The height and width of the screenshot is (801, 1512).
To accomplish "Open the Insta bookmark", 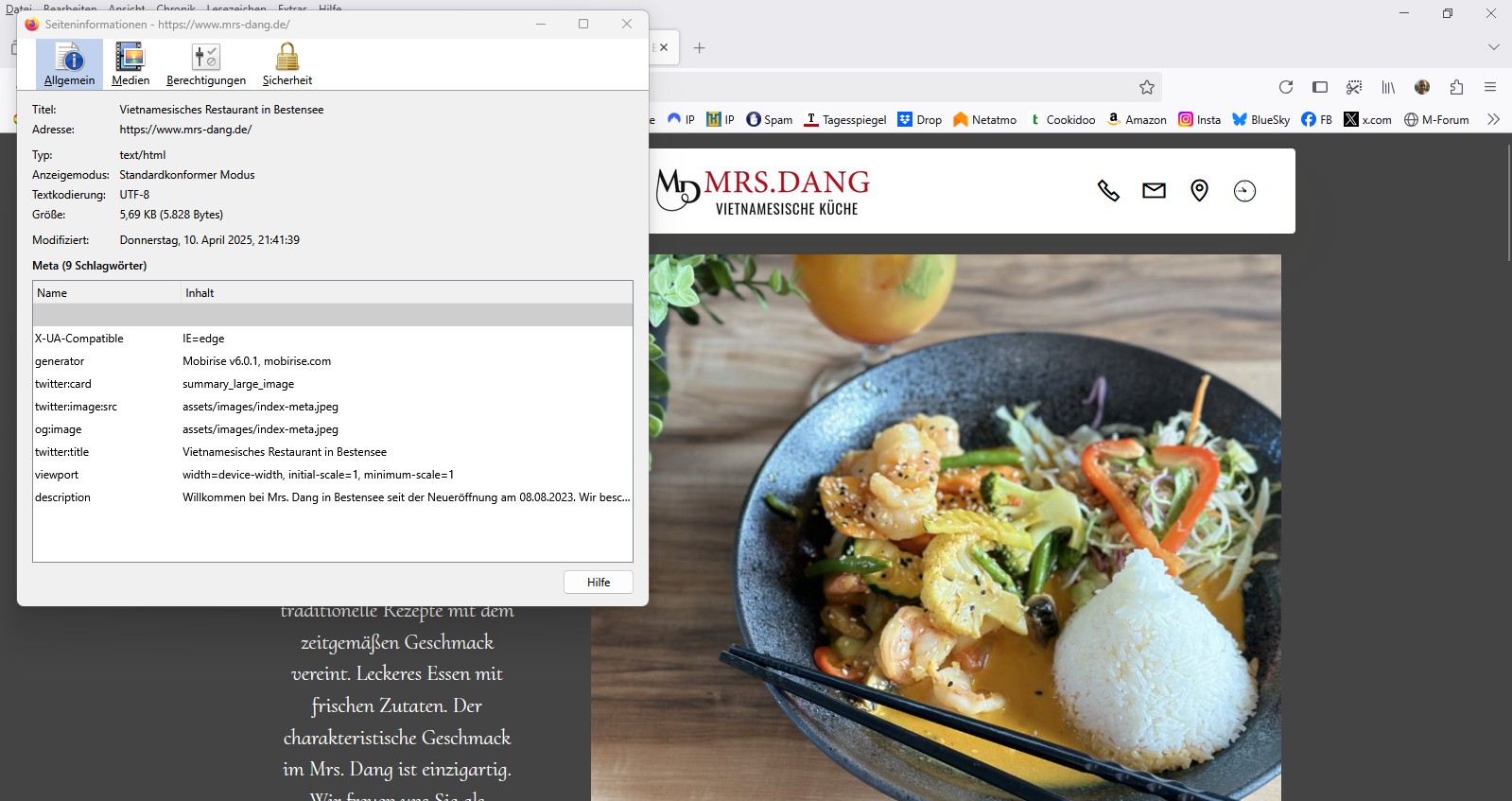I will tap(1200, 119).
